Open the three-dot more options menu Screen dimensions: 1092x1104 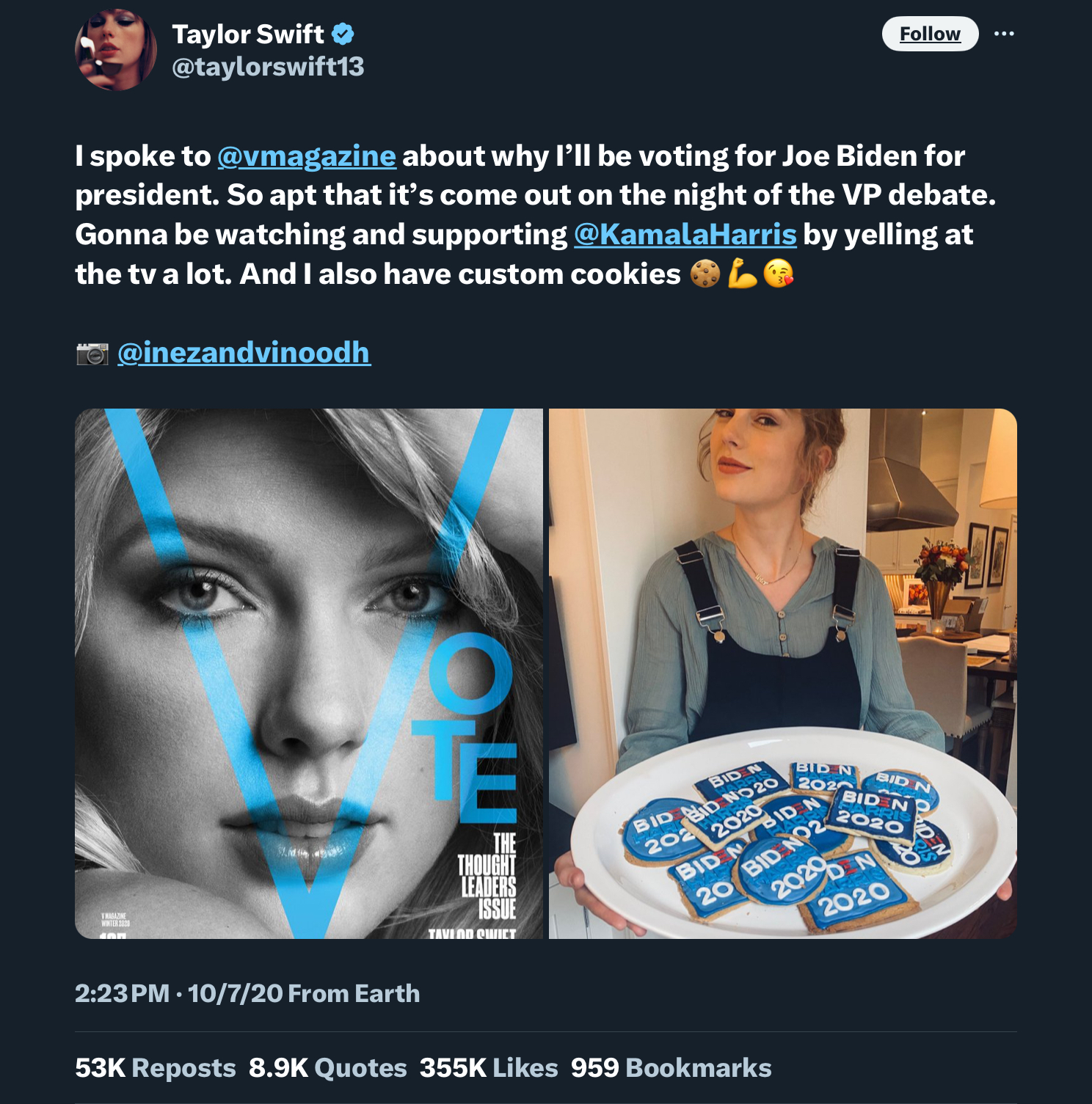pos(1003,34)
